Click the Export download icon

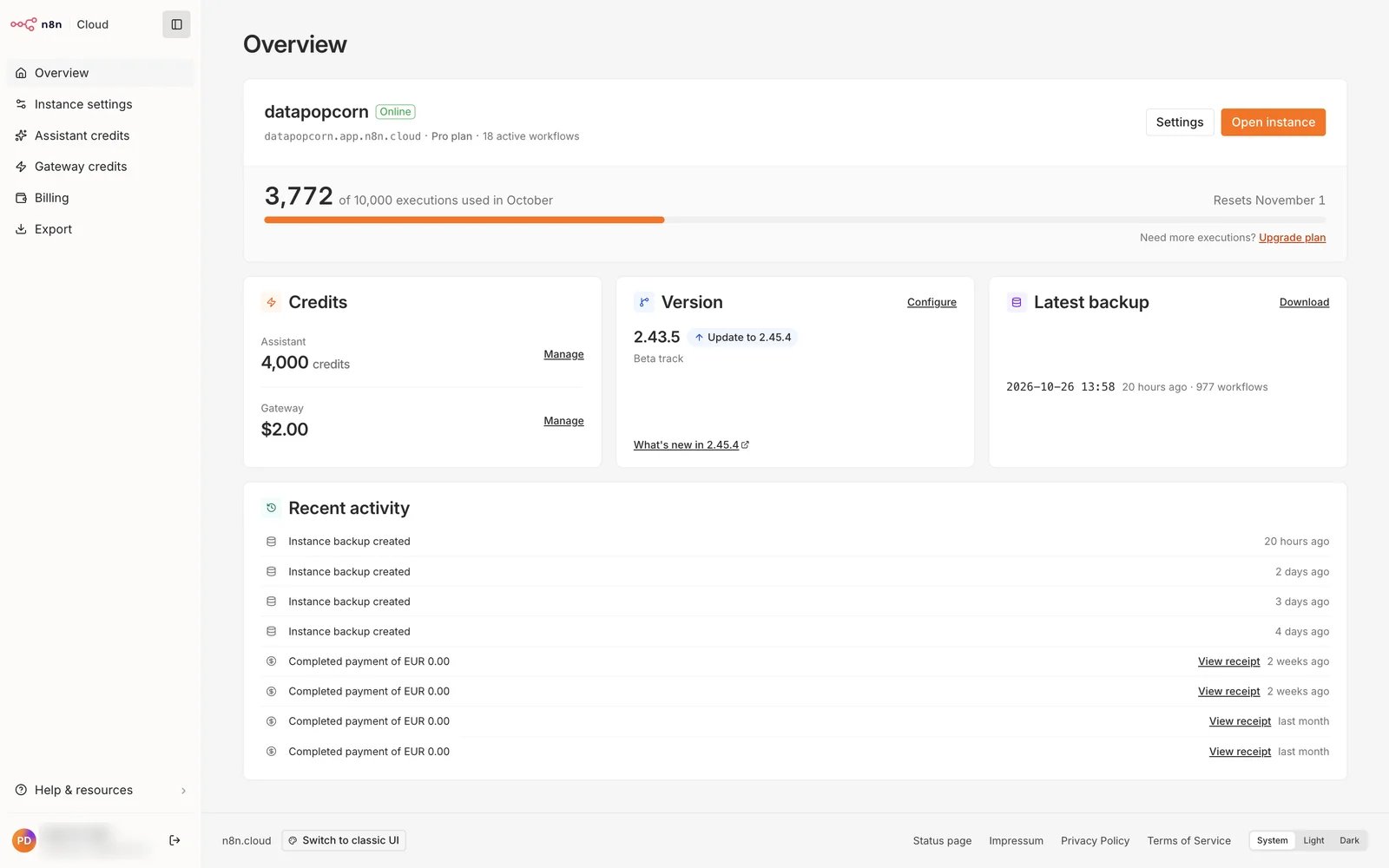(21, 229)
